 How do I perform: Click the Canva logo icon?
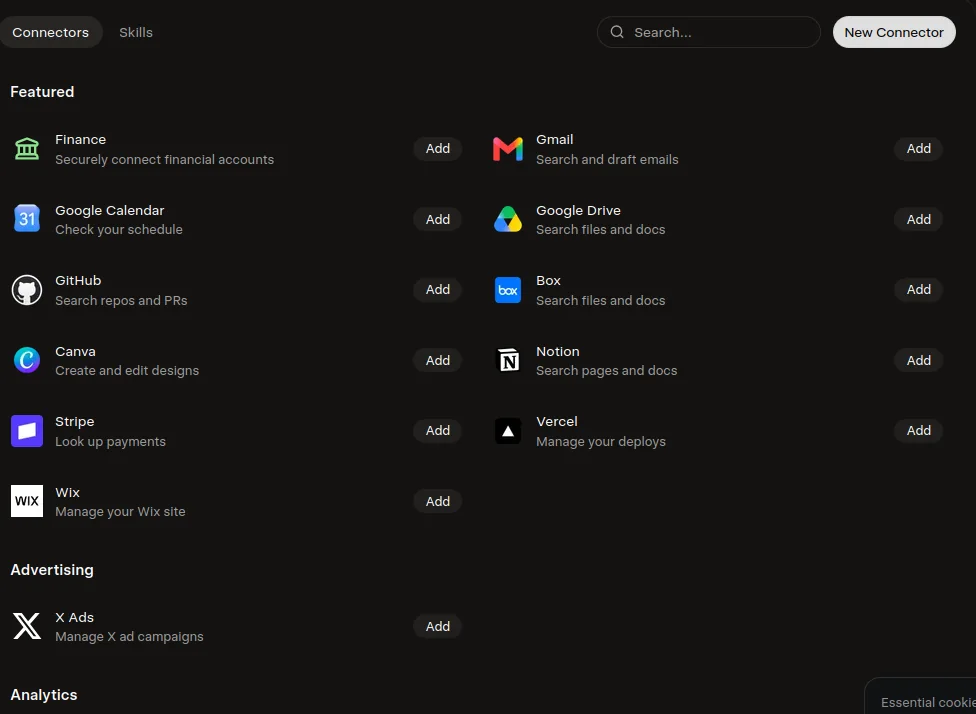(27, 360)
